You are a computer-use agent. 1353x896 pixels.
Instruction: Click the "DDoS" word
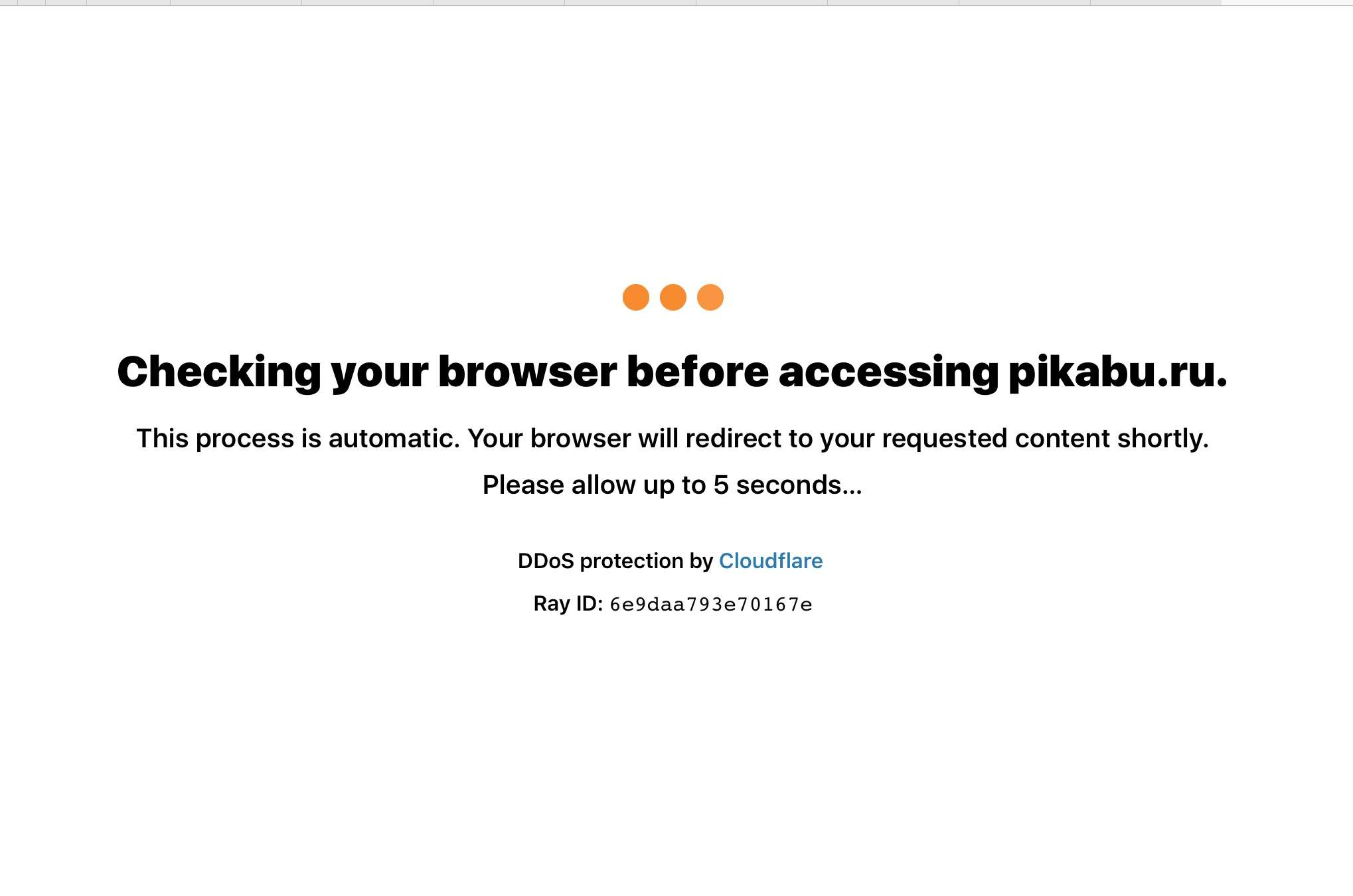(545, 561)
